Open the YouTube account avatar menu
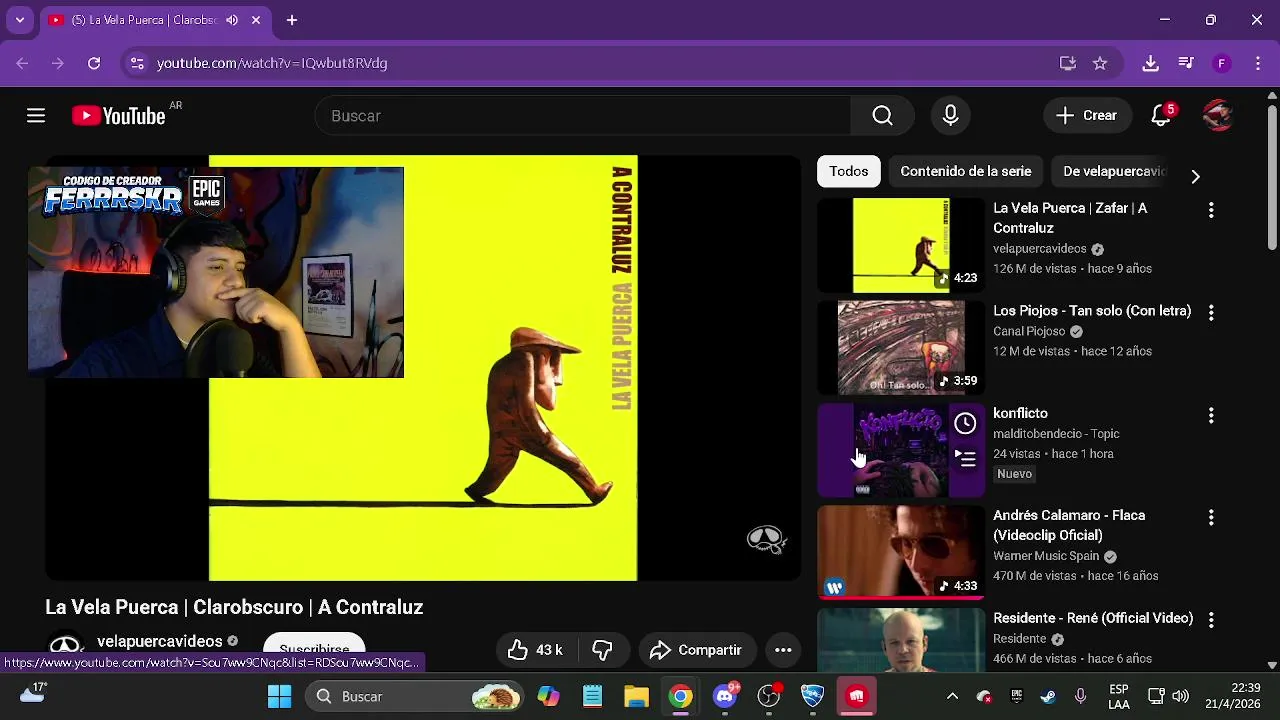 (1217, 116)
